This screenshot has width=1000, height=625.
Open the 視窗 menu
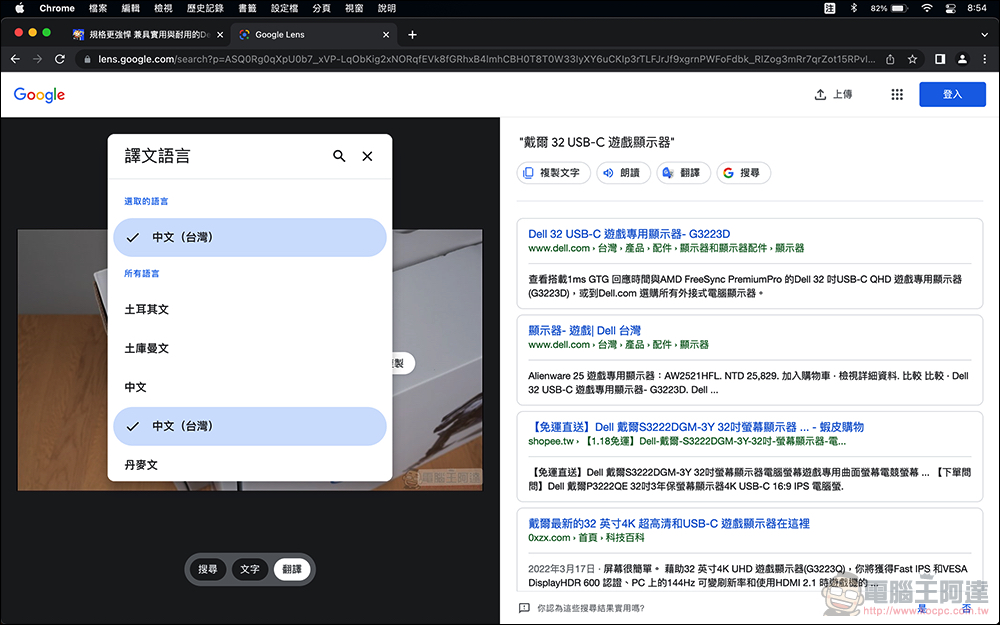(x=354, y=8)
